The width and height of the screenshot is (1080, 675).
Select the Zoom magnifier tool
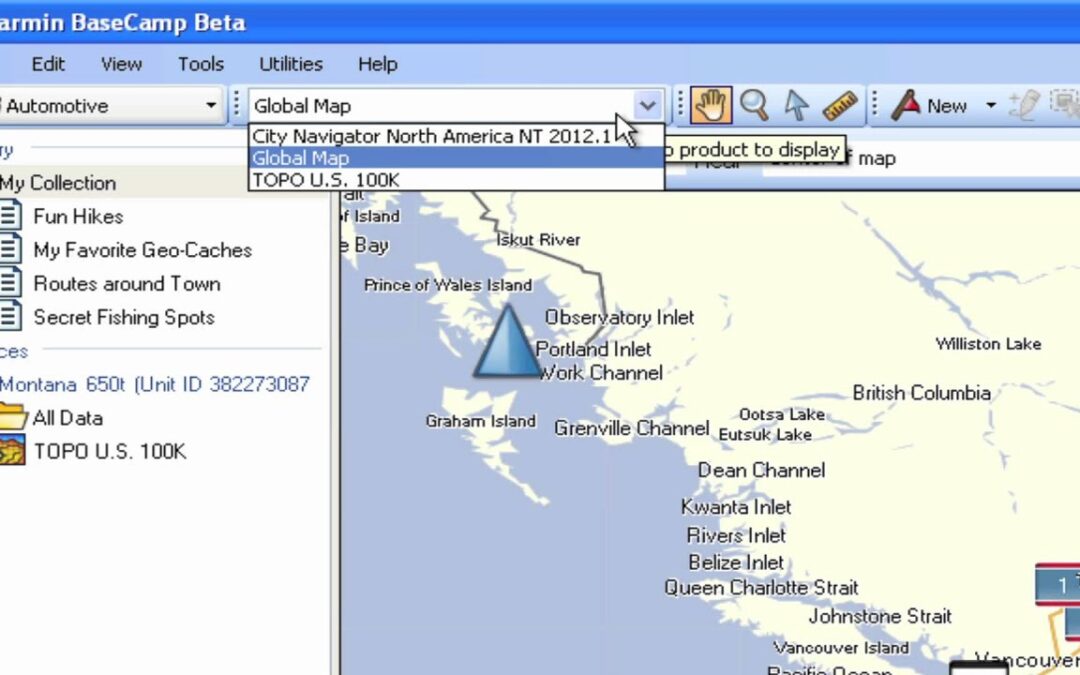click(x=754, y=105)
